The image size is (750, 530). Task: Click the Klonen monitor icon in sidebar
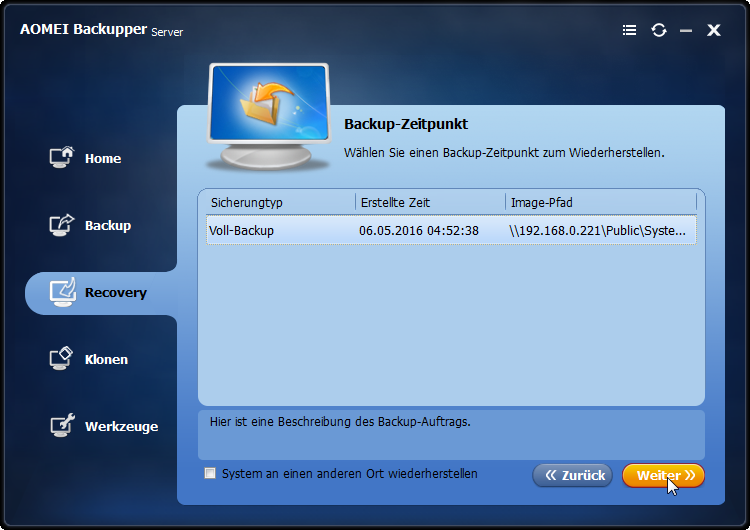pos(61,359)
